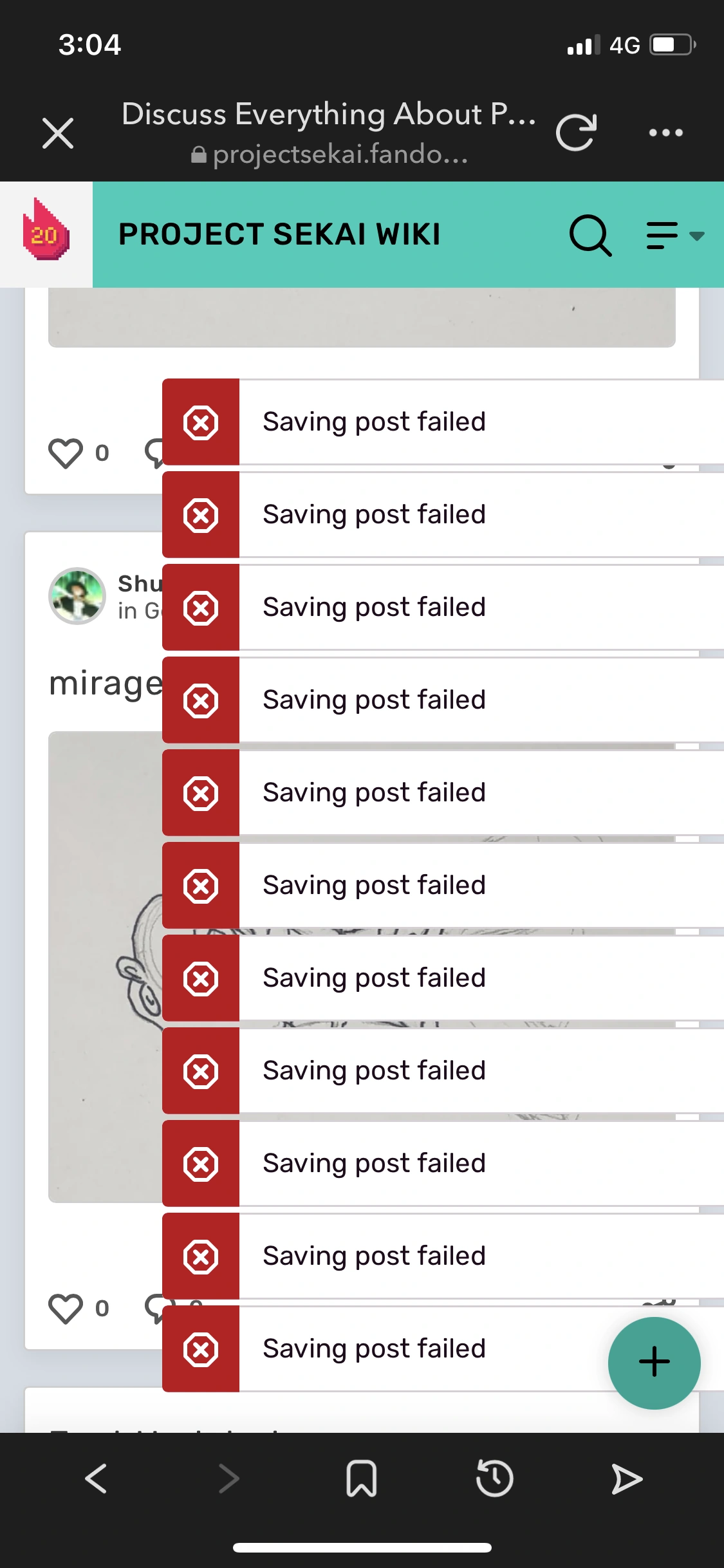Open Shu's profile avatar picture
This screenshot has width=724, height=1568.
point(77,595)
